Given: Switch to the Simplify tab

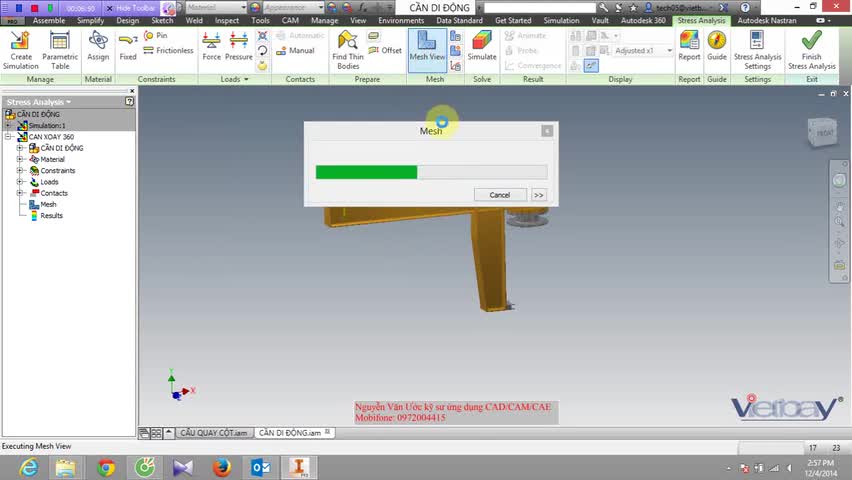Looking at the screenshot, I should [90, 21].
